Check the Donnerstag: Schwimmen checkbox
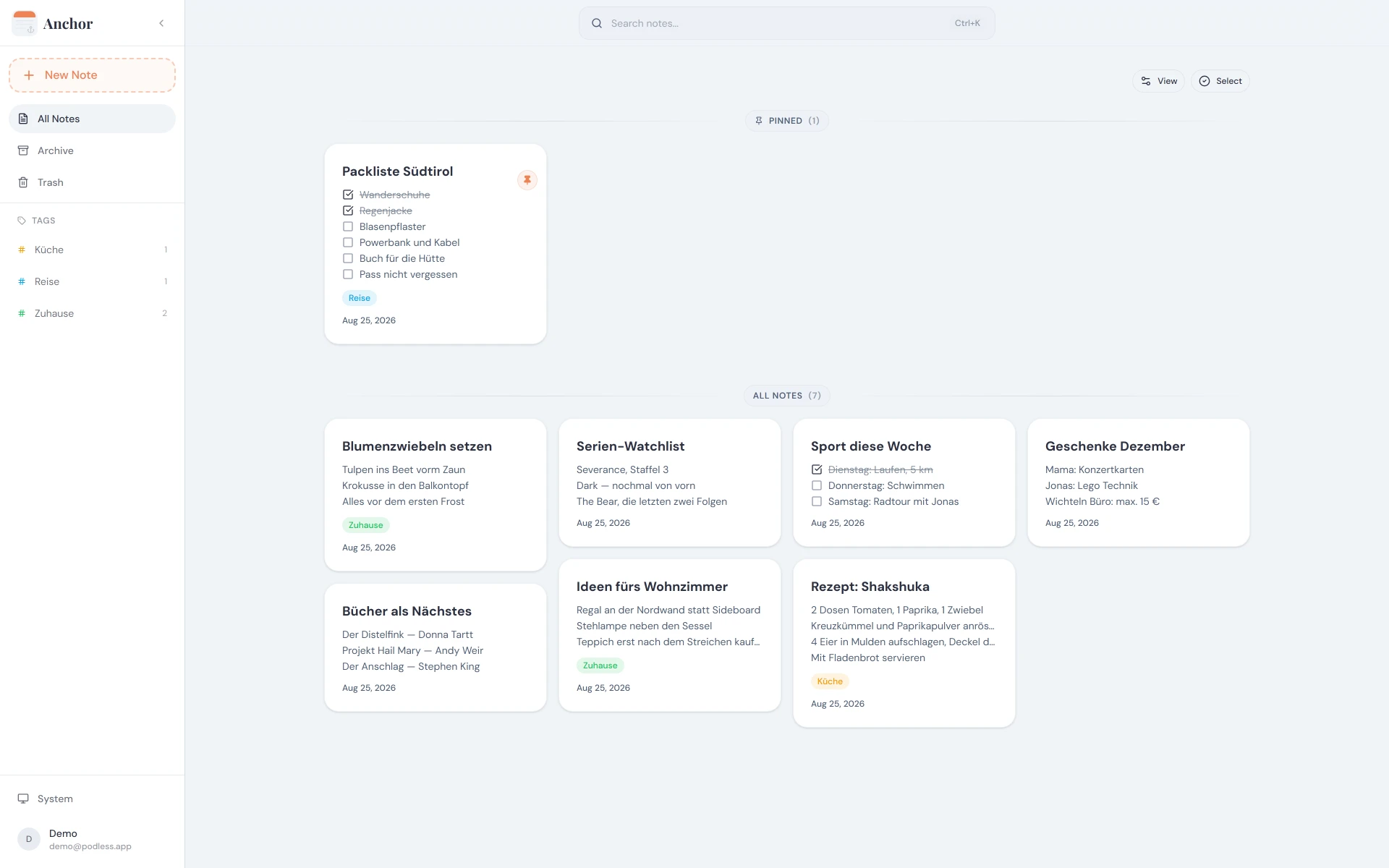The width and height of the screenshot is (1389, 868). pos(817,485)
